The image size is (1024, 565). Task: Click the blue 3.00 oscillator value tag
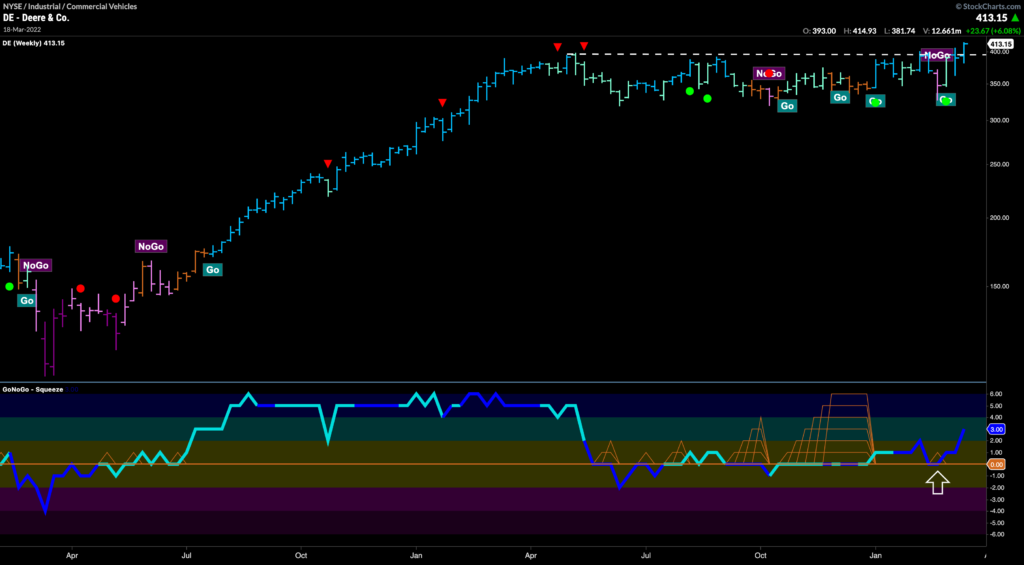[x=997, y=429]
